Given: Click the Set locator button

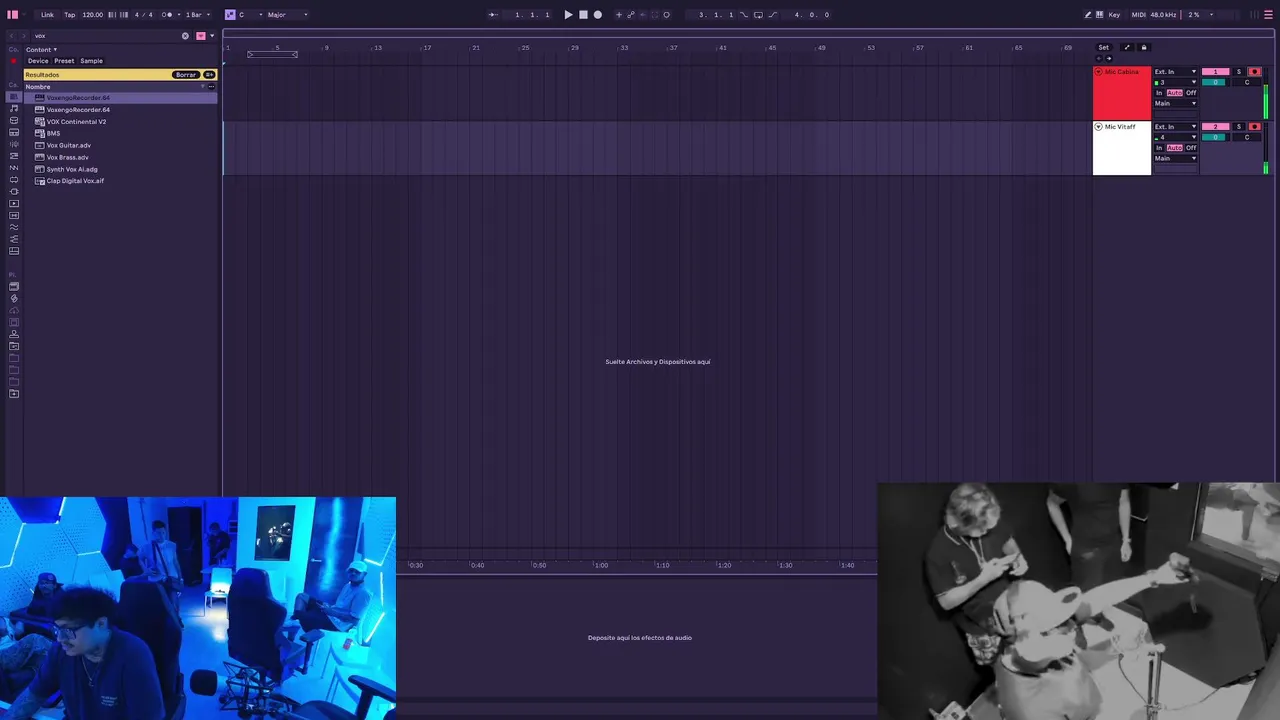Looking at the screenshot, I should (1104, 47).
